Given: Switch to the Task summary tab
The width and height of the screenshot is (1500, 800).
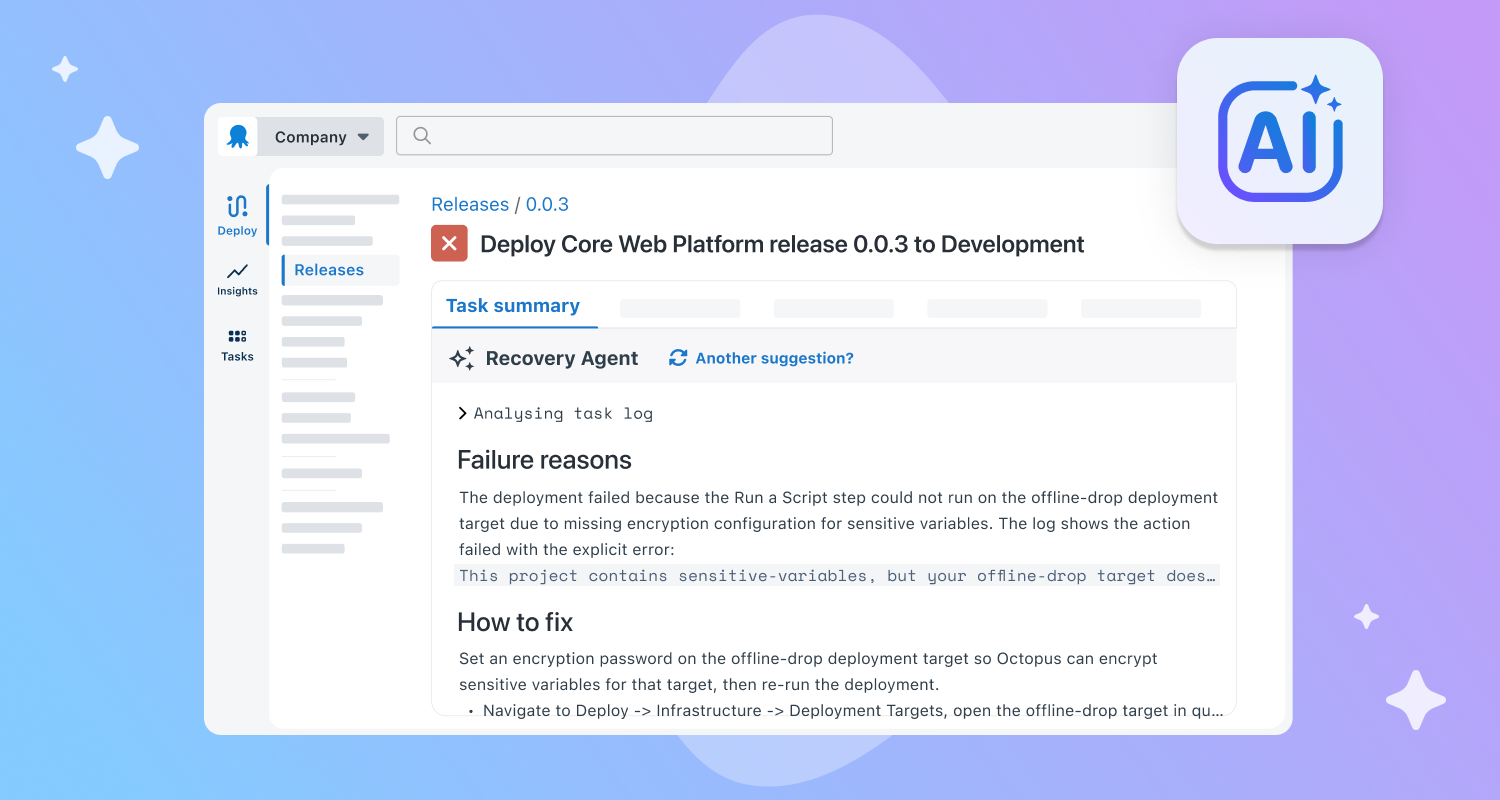Looking at the screenshot, I should [513, 306].
